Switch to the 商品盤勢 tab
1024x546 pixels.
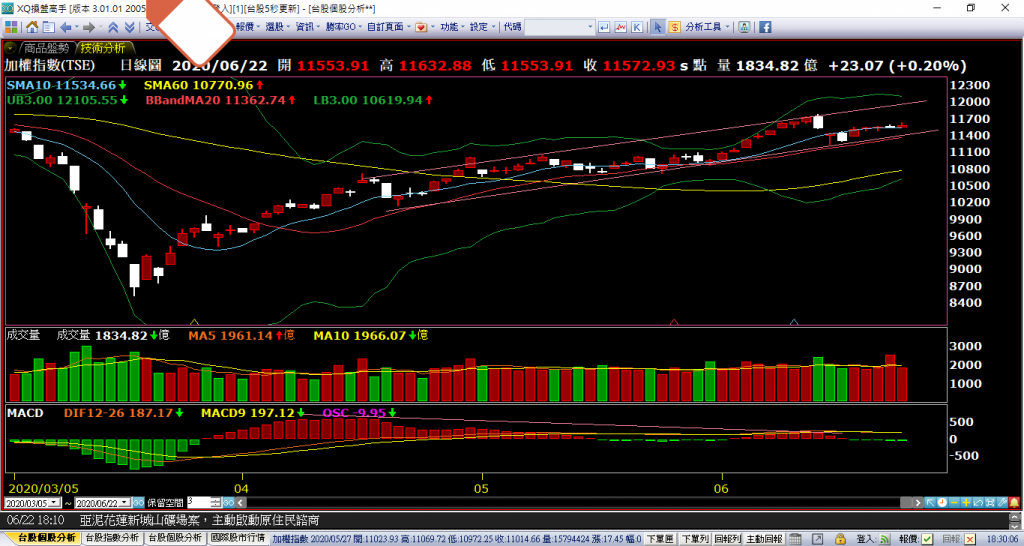[46, 47]
